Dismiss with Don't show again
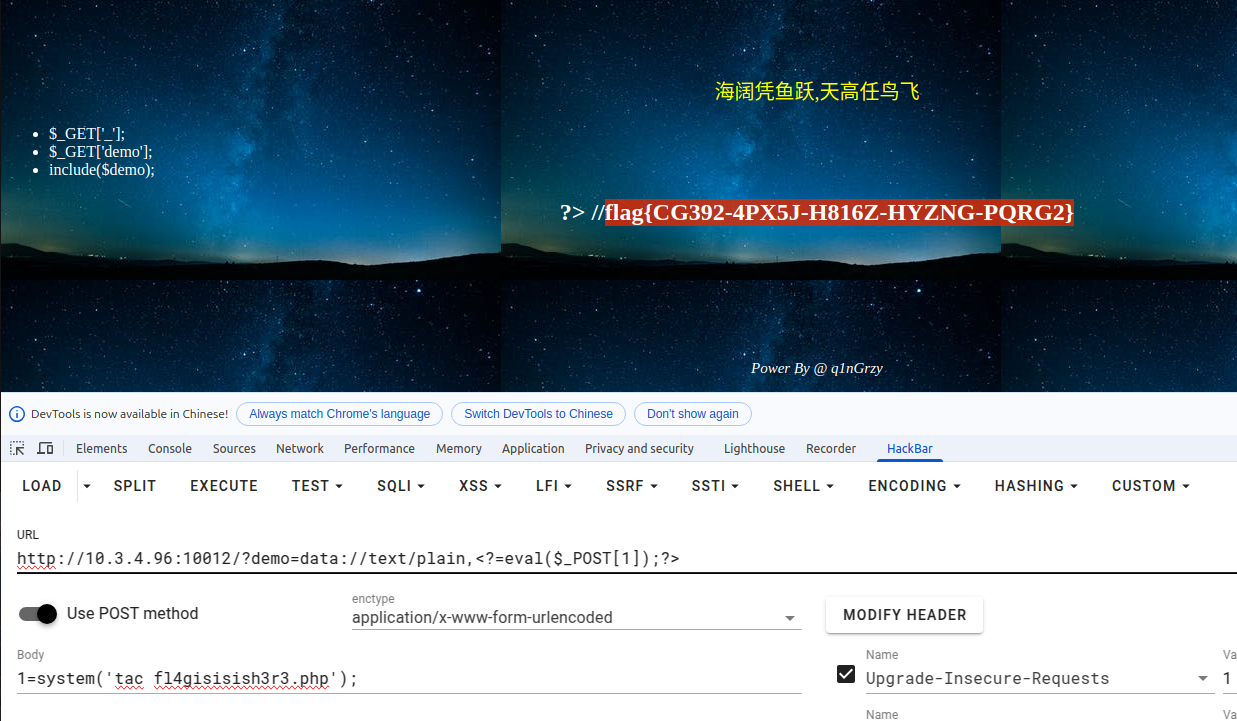Image resolution: width=1237 pixels, height=721 pixels. pyautogui.click(x=692, y=414)
